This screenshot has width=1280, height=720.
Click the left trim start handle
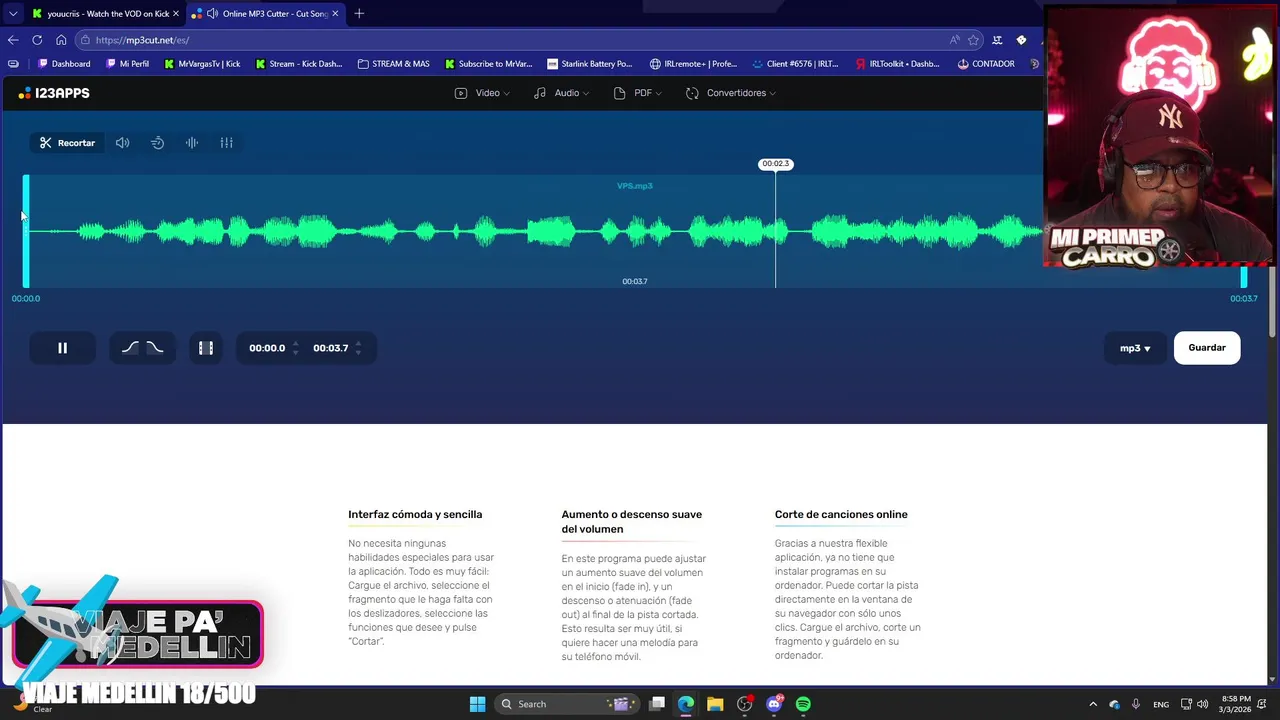(x=26, y=231)
